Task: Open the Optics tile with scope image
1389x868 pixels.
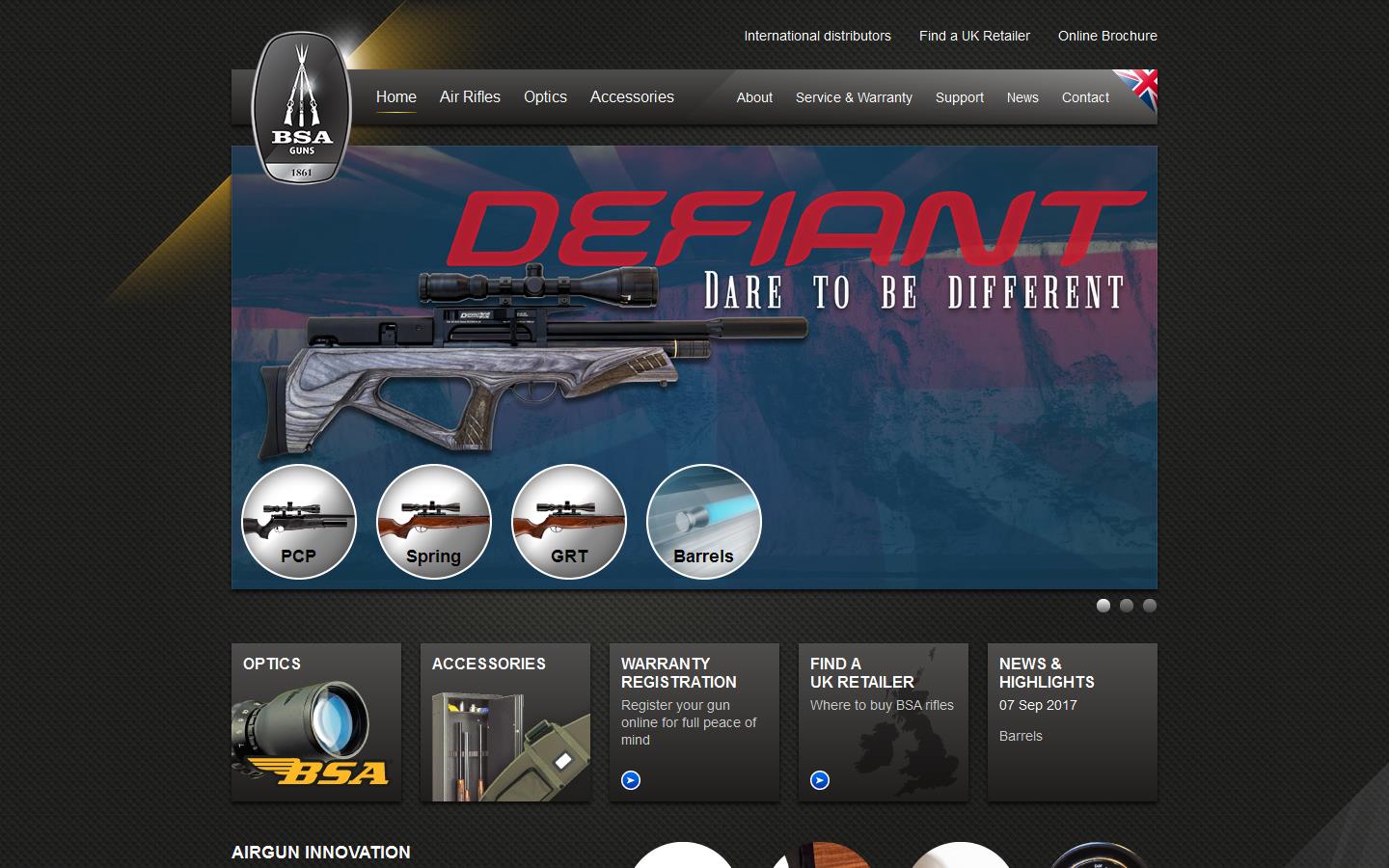Action: point(316,722)
